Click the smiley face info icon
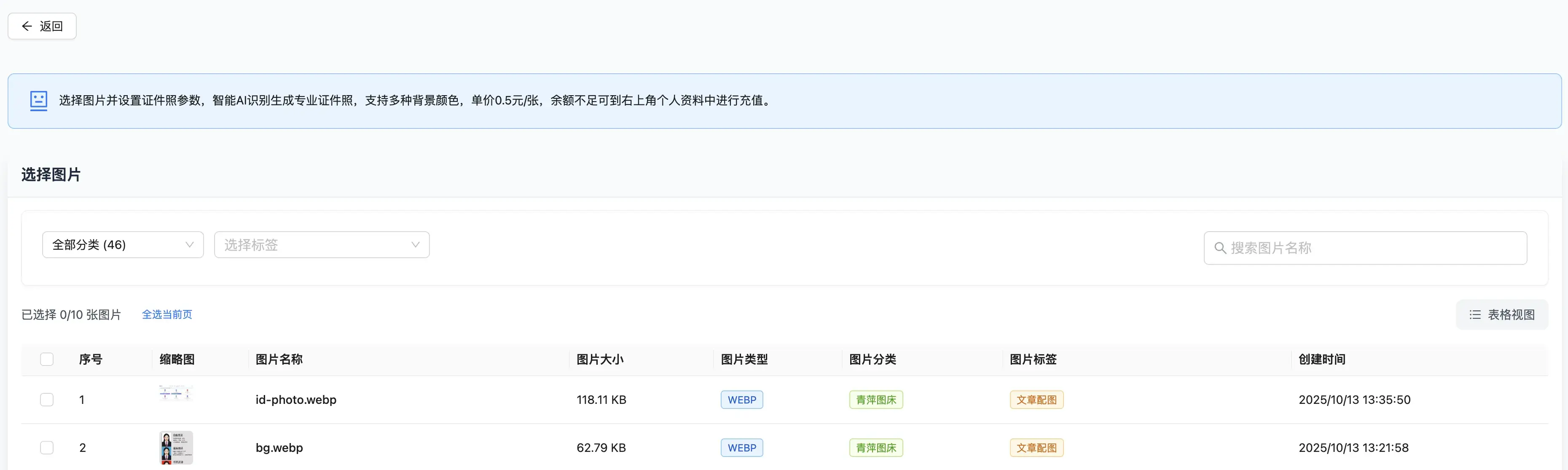 [38, 100]
